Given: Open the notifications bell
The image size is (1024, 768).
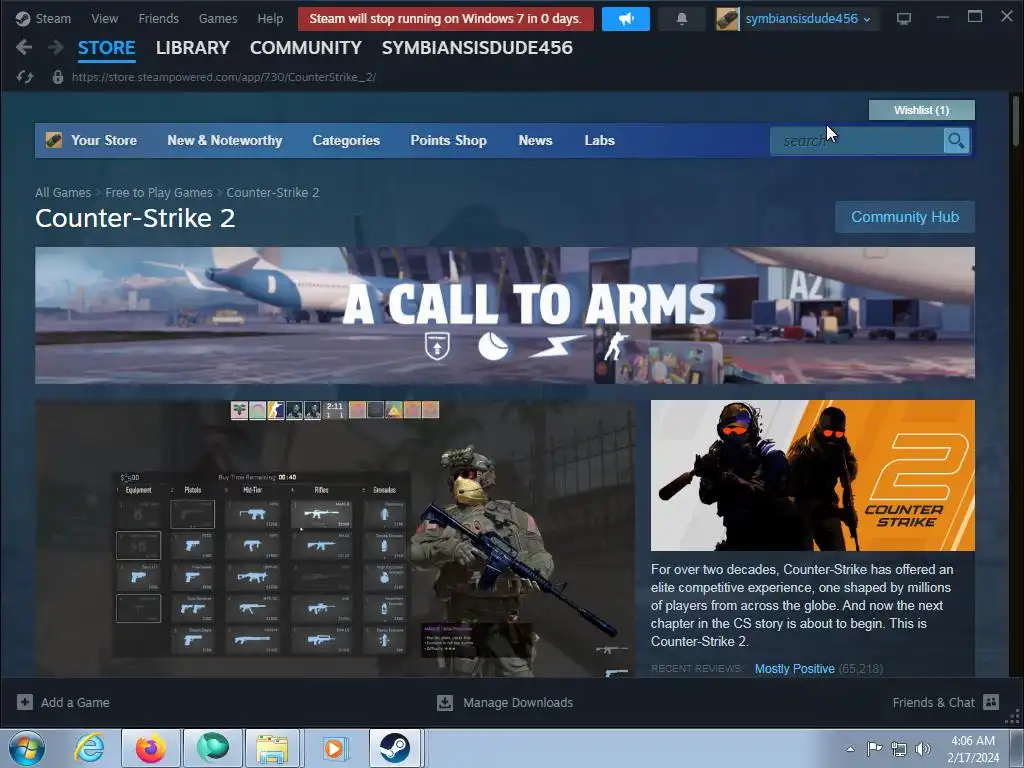Looking at the screenshot, I should pyautogui.click(x=682, y=19).
